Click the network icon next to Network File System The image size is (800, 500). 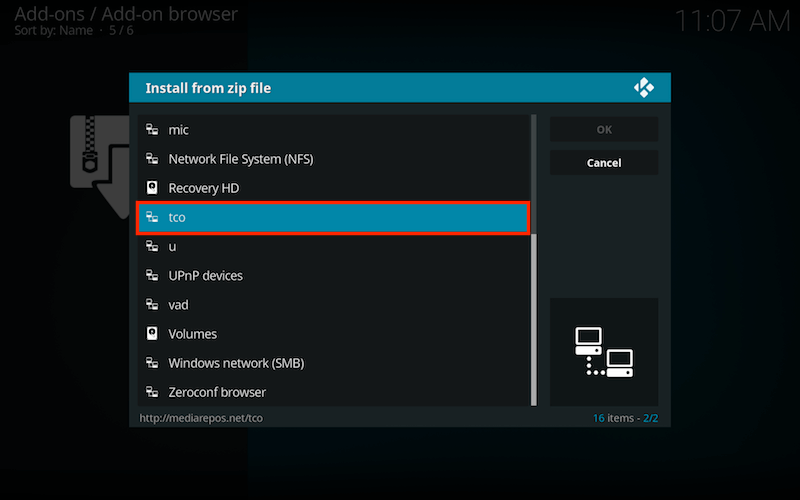coord(152,159)
